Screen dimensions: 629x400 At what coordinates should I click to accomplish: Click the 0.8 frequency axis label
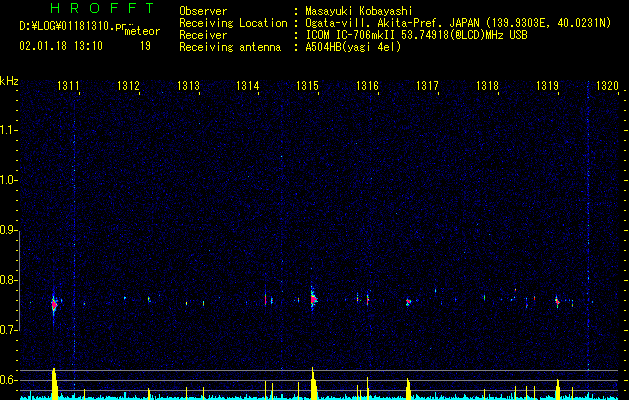pyautogui.click(x=9, y=280)
